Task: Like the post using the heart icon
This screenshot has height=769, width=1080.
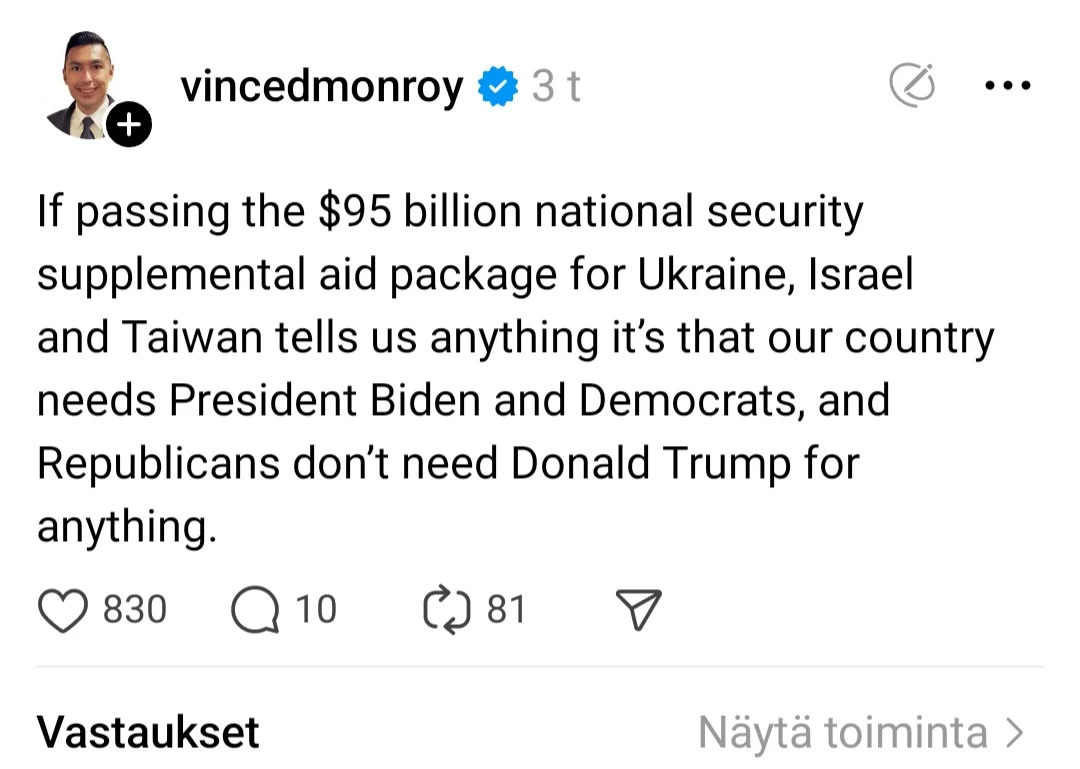Action: 64,608
